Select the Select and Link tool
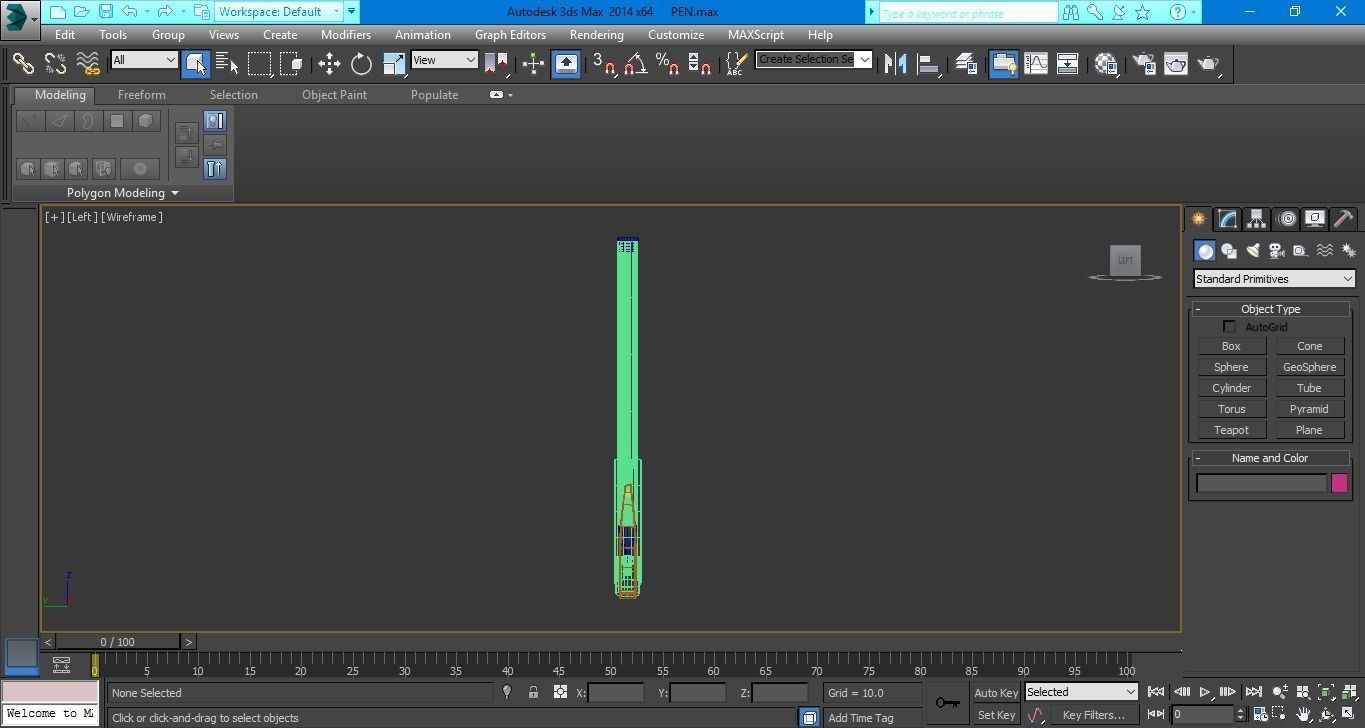 [x=23, y=63]
